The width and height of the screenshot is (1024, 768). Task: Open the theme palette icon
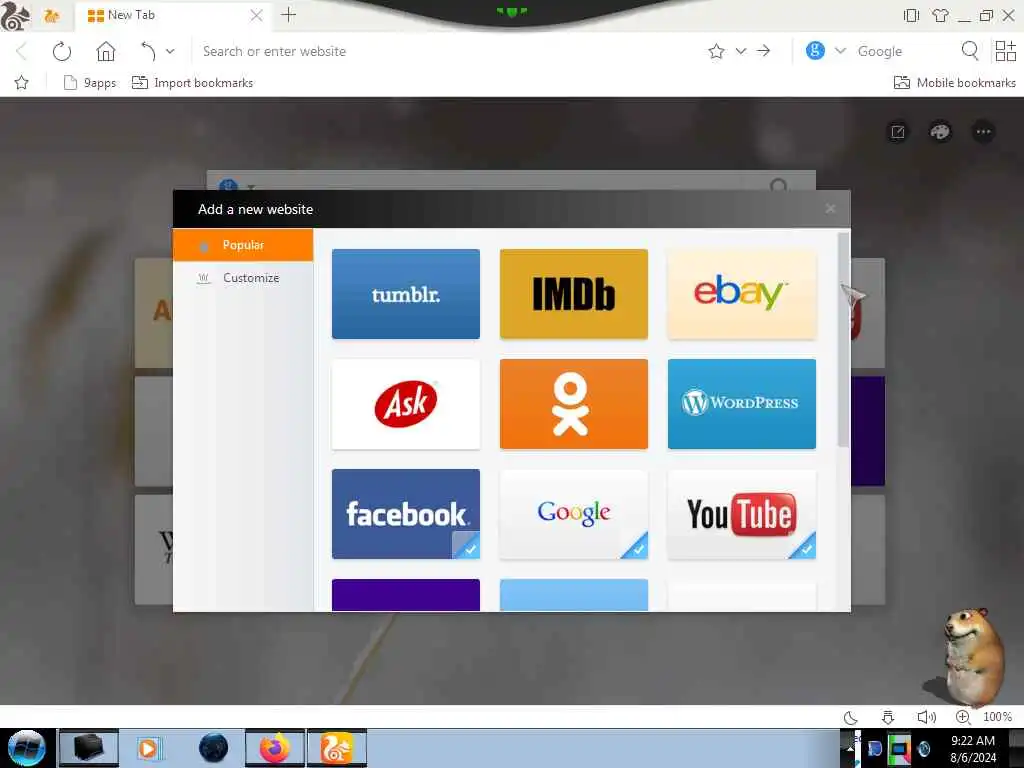[x=940, y=132]
